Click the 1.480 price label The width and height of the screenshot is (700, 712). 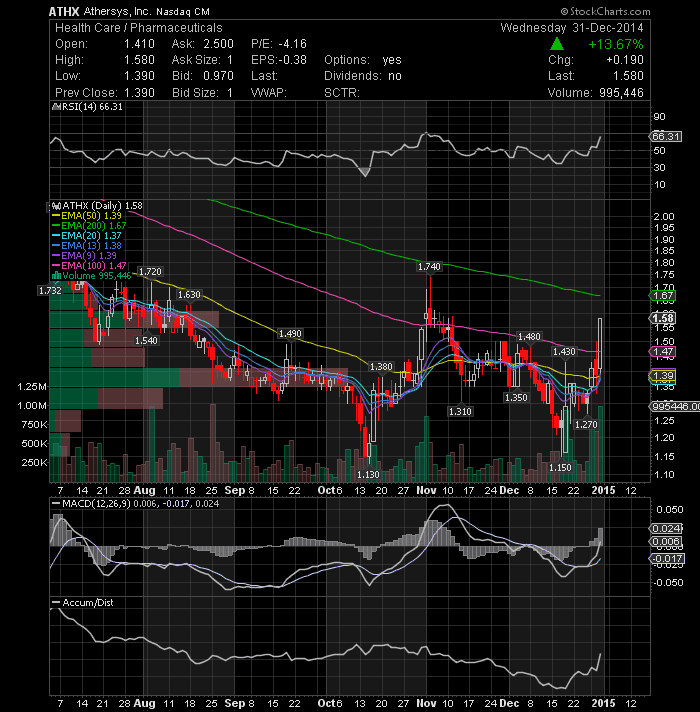[529, 336]
